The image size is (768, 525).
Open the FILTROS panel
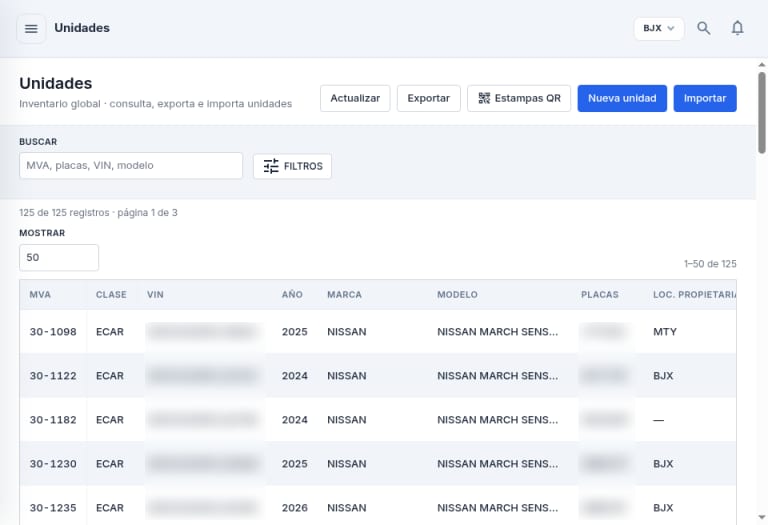(292, 167)
